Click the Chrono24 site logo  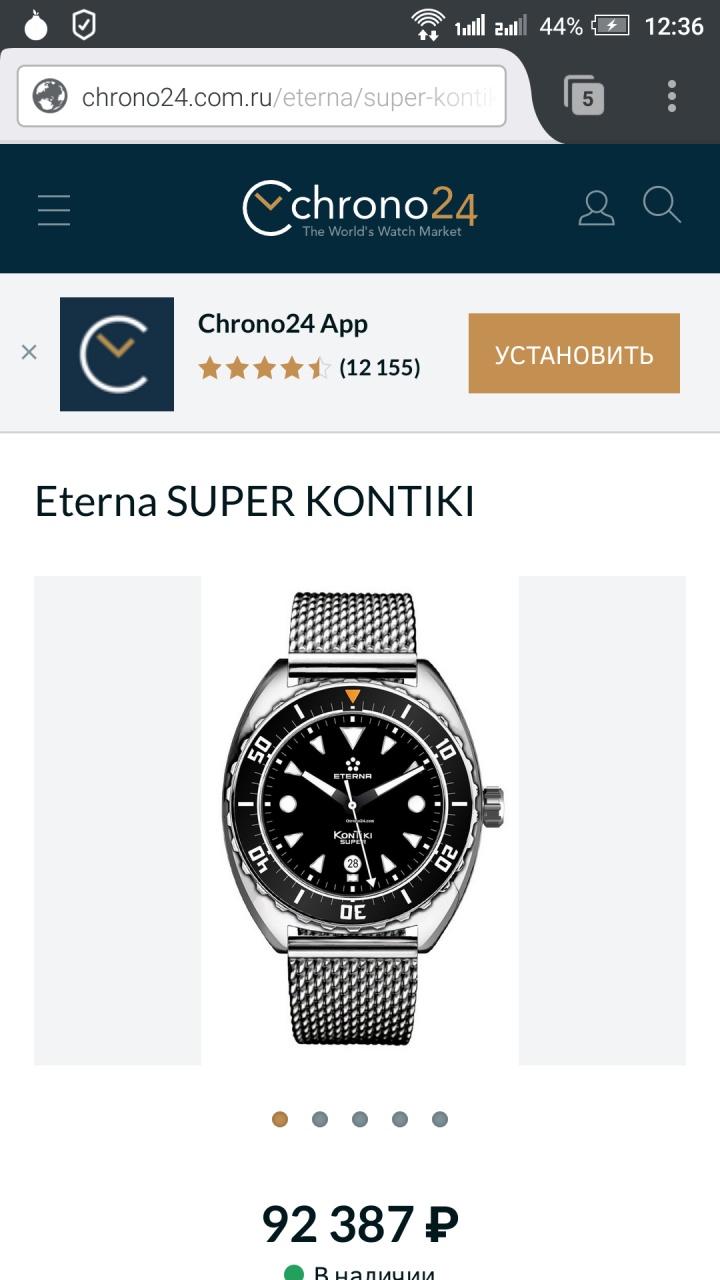[360, 208]
